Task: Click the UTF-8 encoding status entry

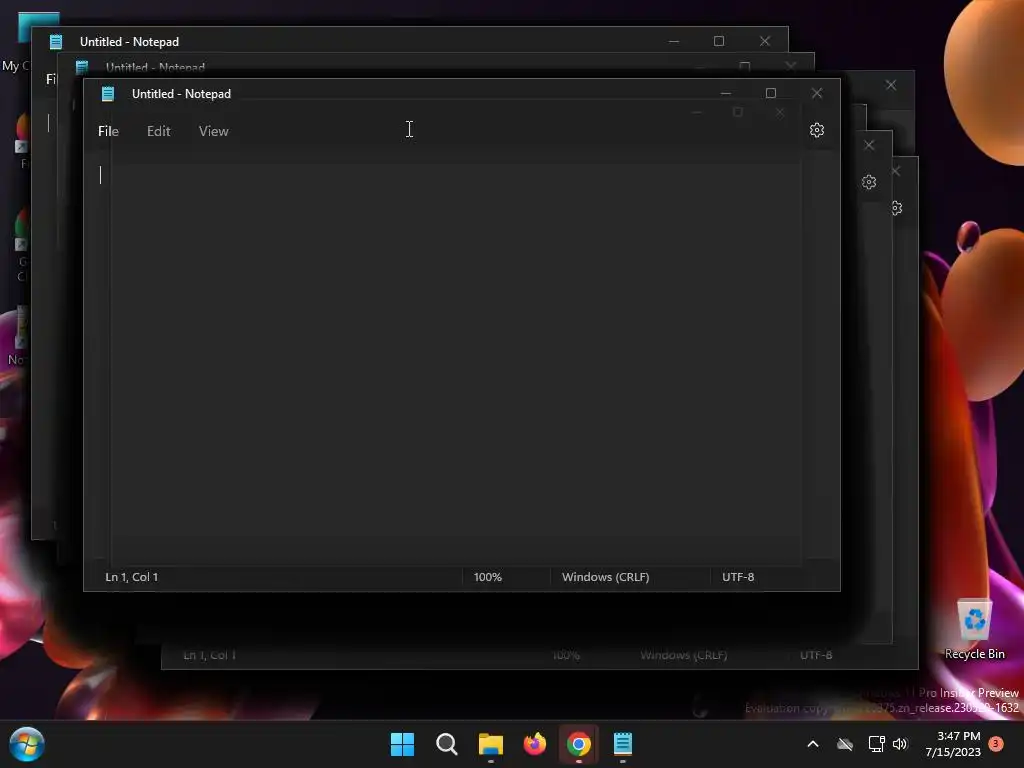Action: pos(738,577)
